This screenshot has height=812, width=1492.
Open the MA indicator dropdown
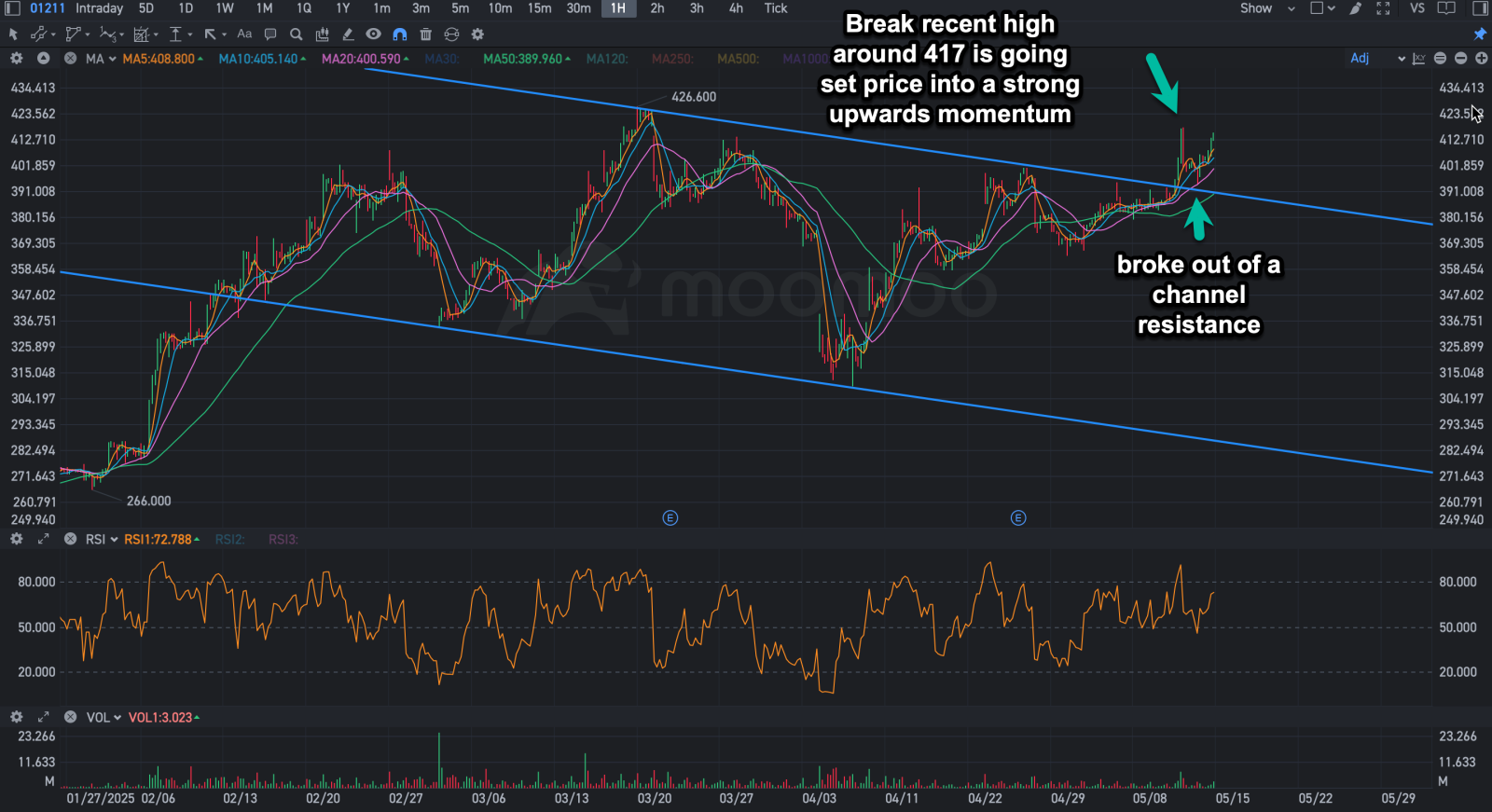tap(101, 59)
